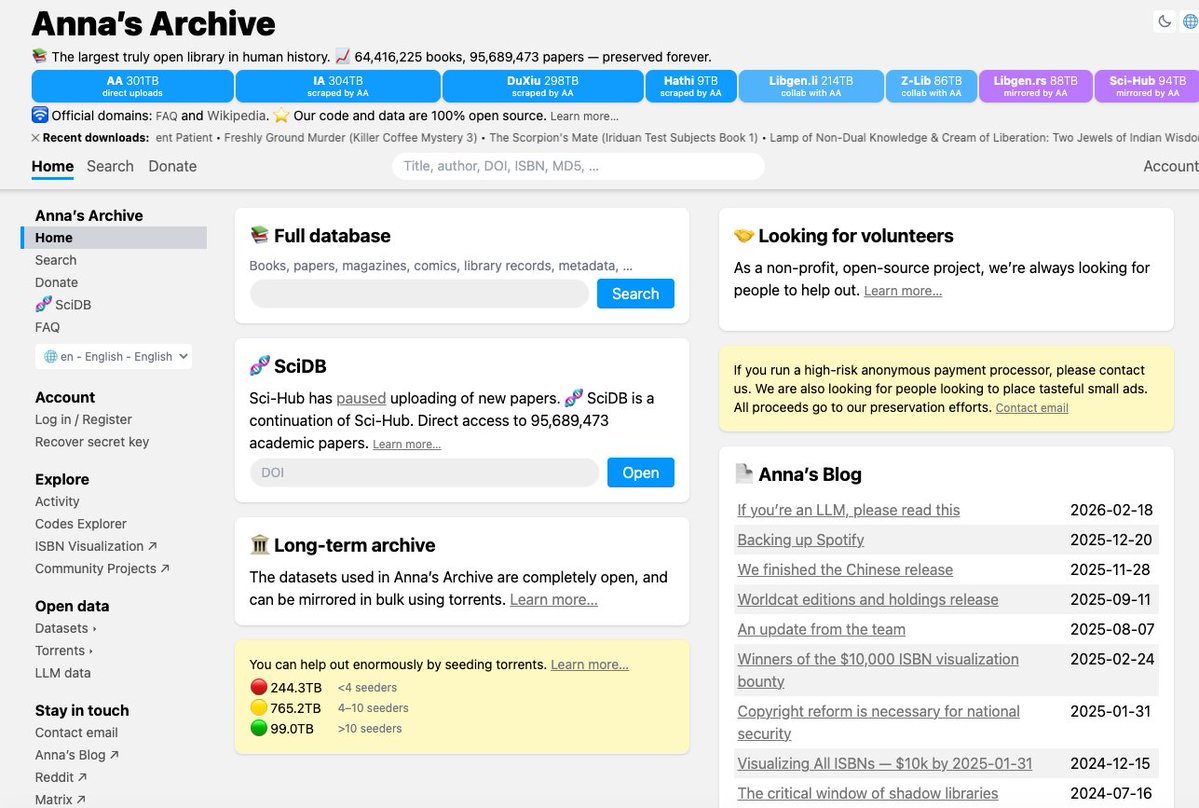Viewport: 1199px width, 808px height.
Task: Open Z-Lib 86TB badge
Action: [931, 86]
